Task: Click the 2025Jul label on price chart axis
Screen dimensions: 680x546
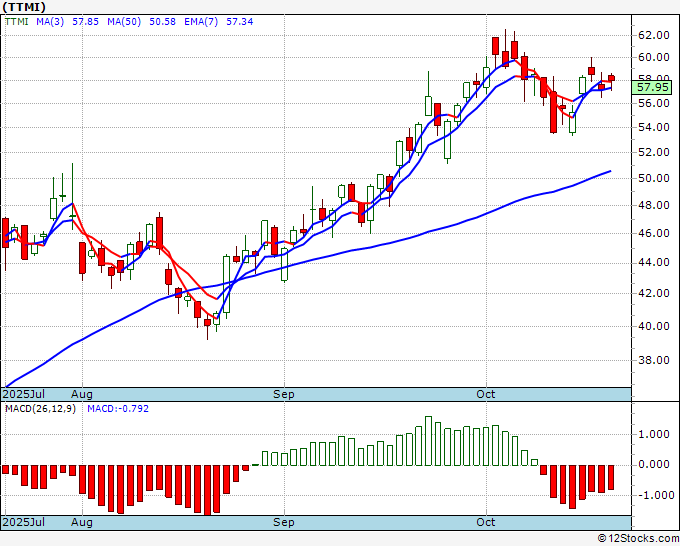Action: [24, 394]
